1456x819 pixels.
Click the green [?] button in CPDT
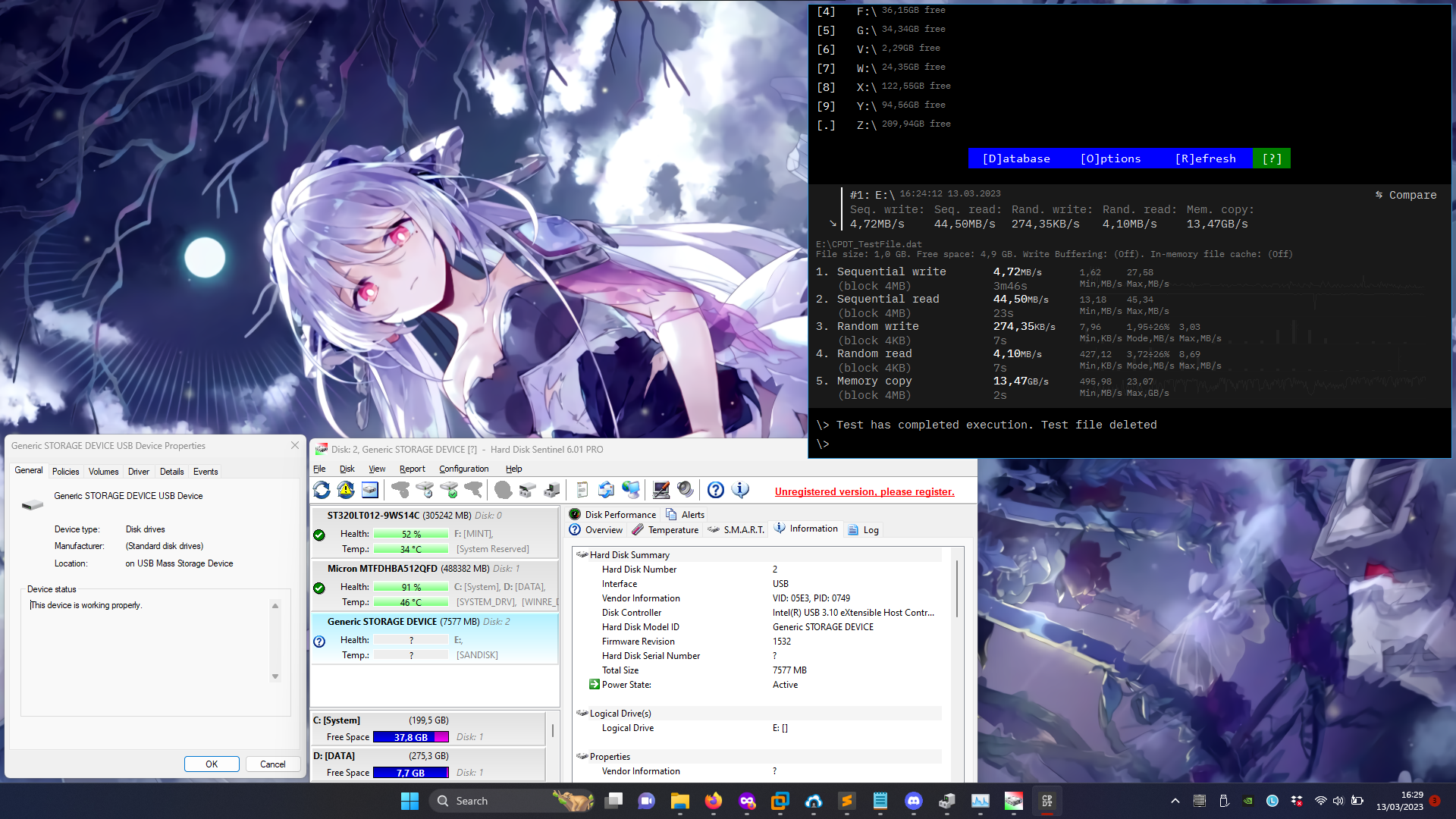pos(1272,158)
